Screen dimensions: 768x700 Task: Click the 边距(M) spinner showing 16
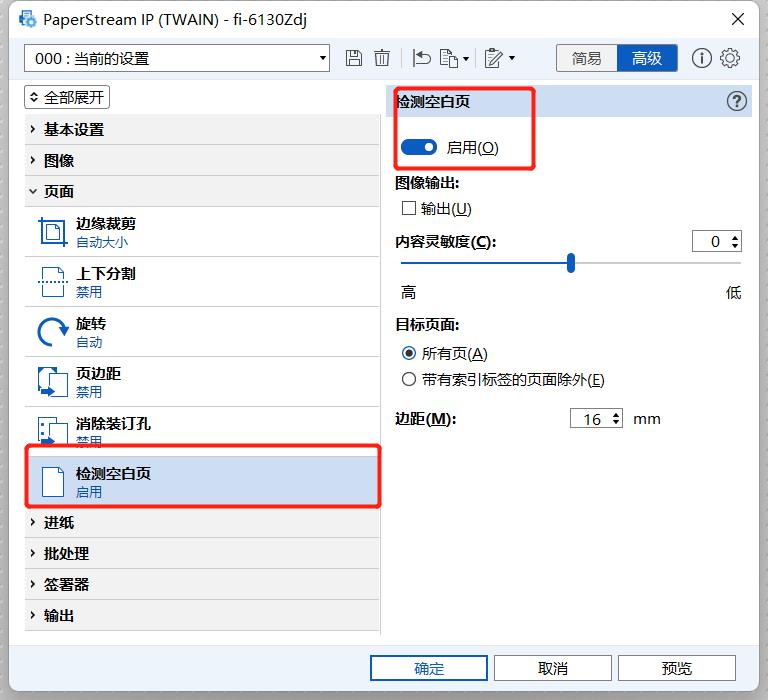click(596, 419)
